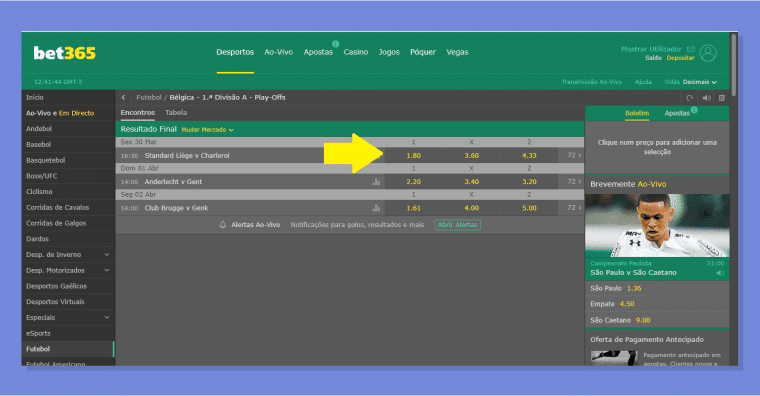Image resolution: width=760 pixels, height=396 pixels.
Task: Expand Desp. de Inverno in sidebar
Action: [68, 254]
